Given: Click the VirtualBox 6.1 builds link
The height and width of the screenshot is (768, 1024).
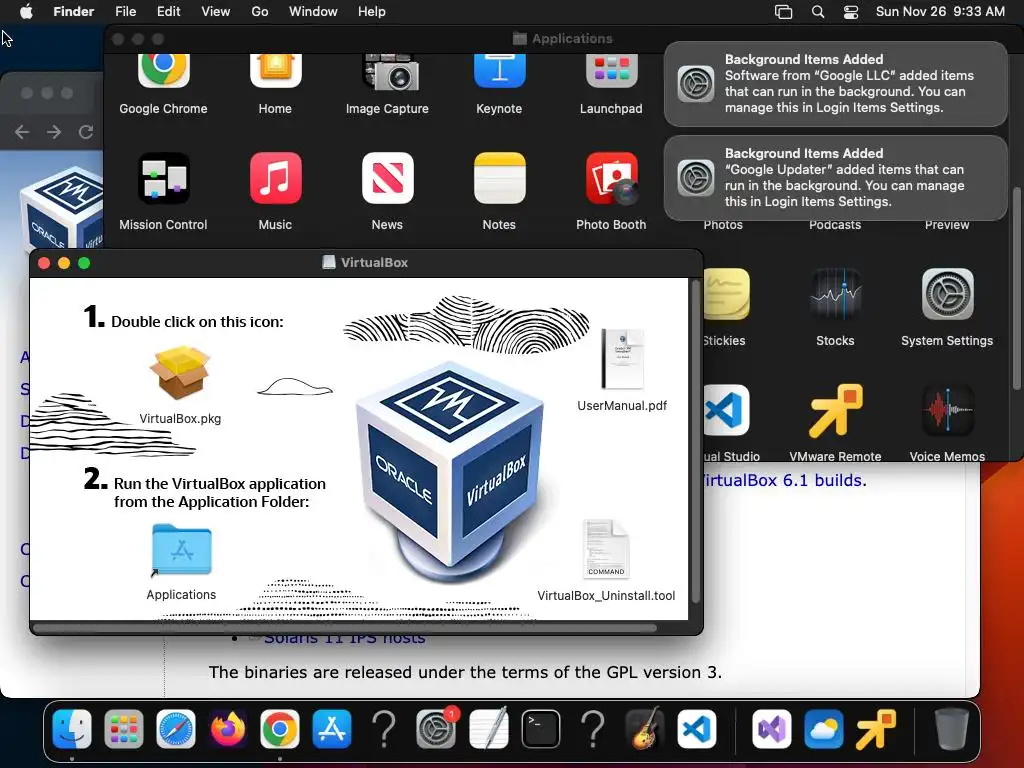Looking at the screenshot, I should coord(786,480).
